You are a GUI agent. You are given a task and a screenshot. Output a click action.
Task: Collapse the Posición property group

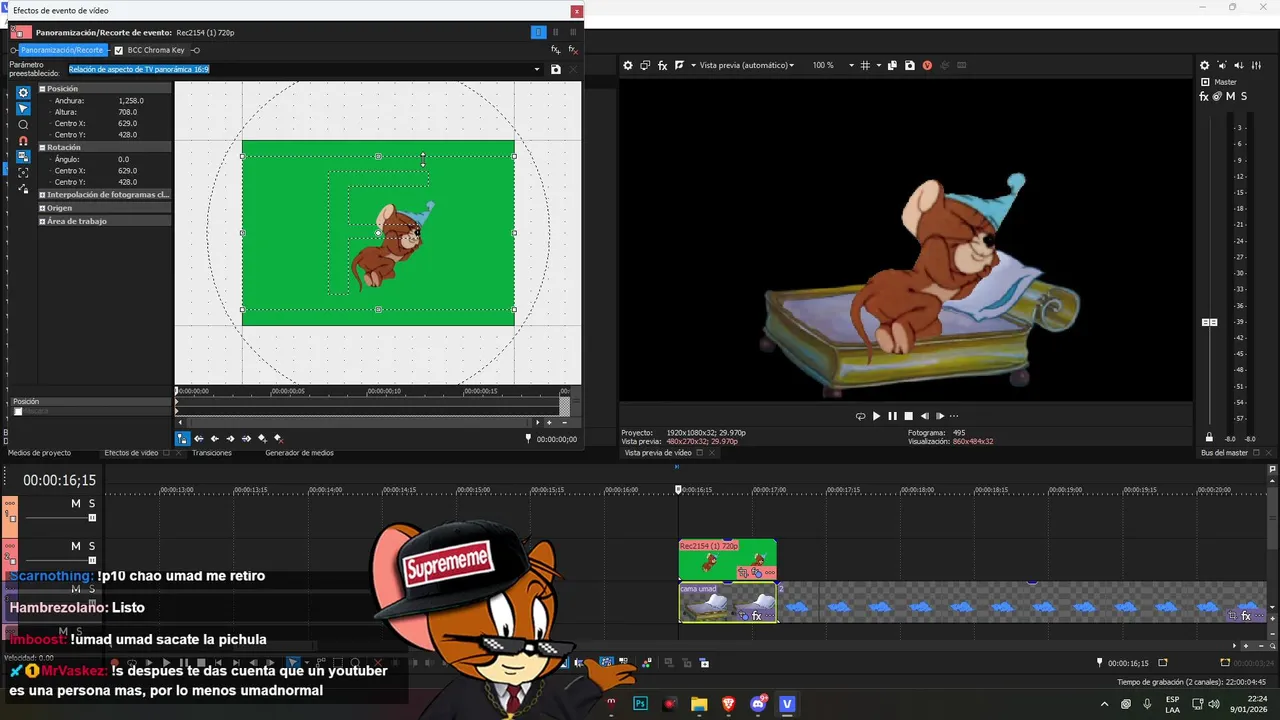point(43,89)
